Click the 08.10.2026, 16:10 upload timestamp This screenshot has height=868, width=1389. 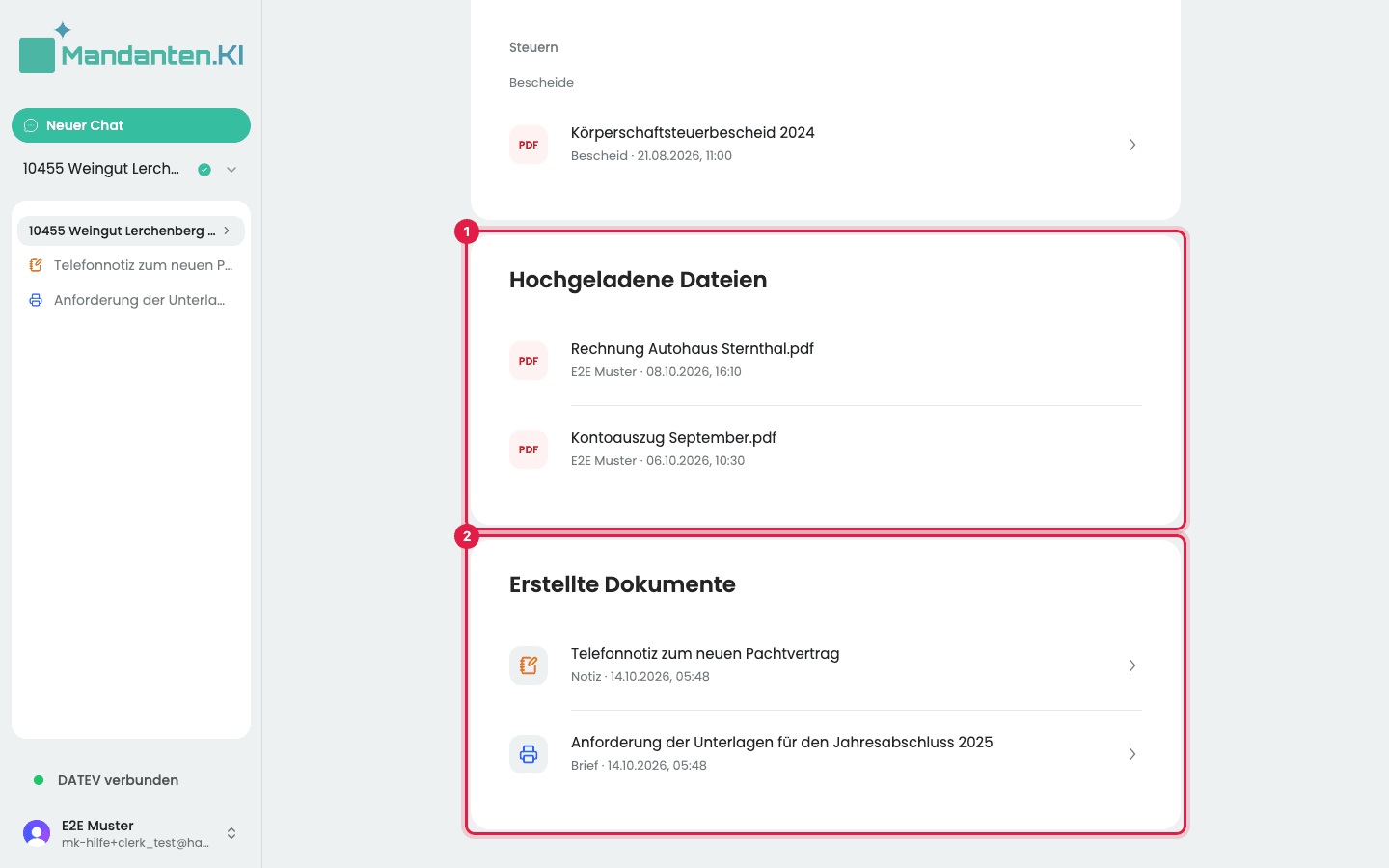click(x=694, y=372)
